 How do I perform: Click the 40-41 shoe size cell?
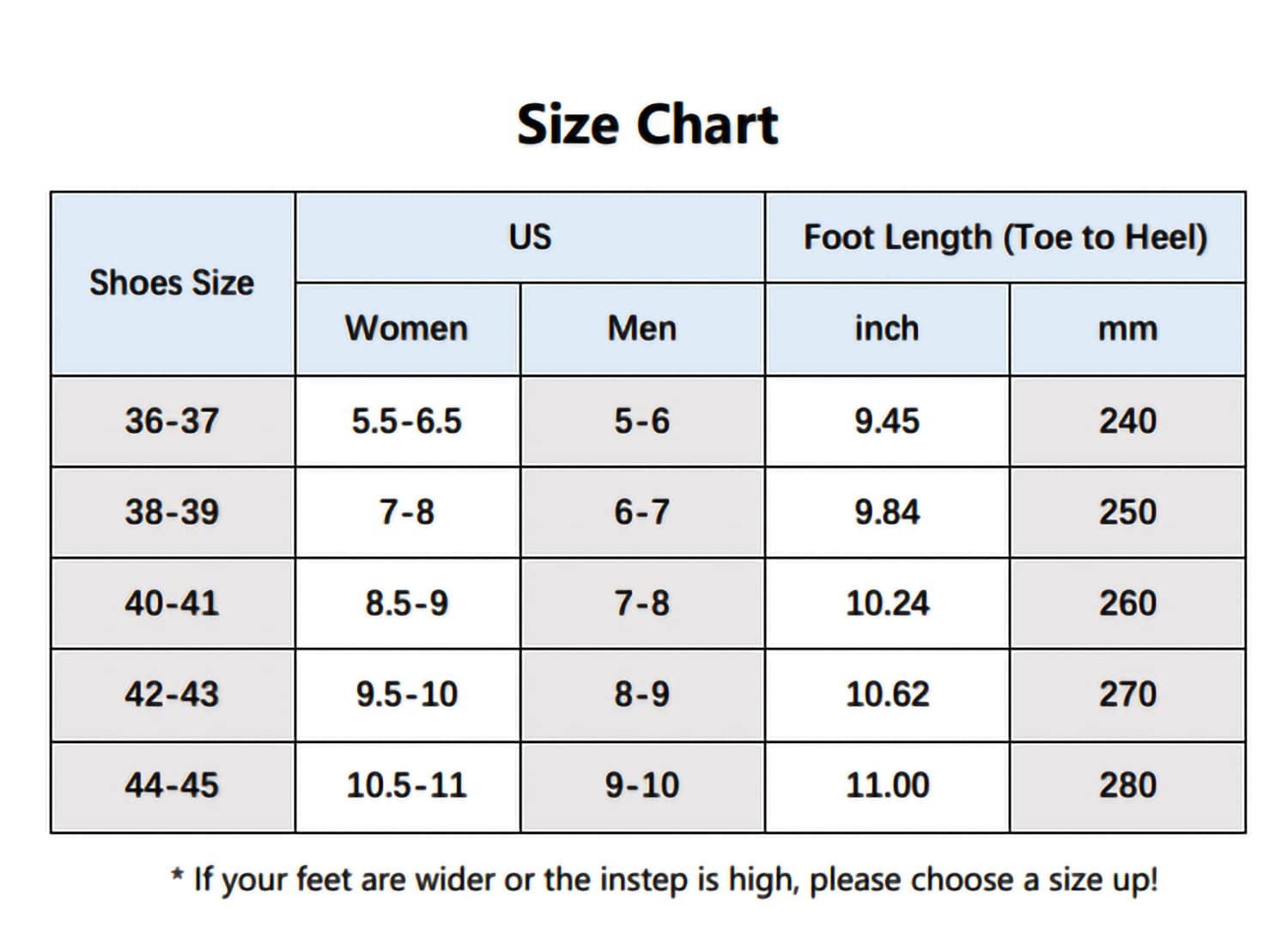(x=173, y=604)
